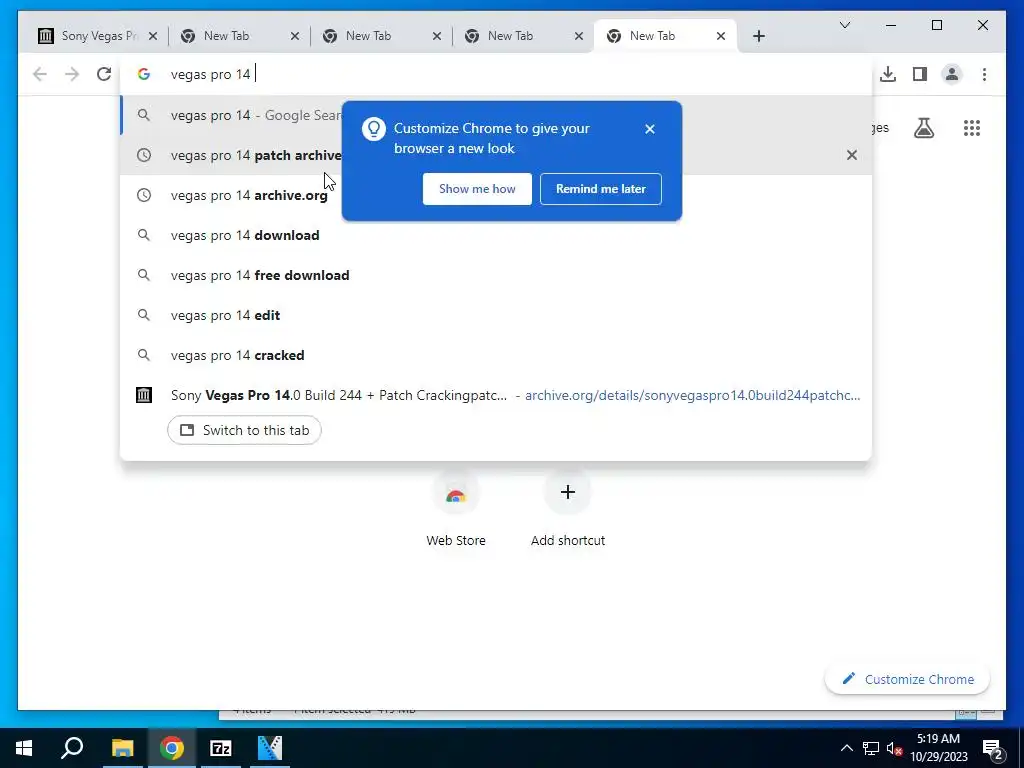Close the active New Tab

tap(721, 36)
